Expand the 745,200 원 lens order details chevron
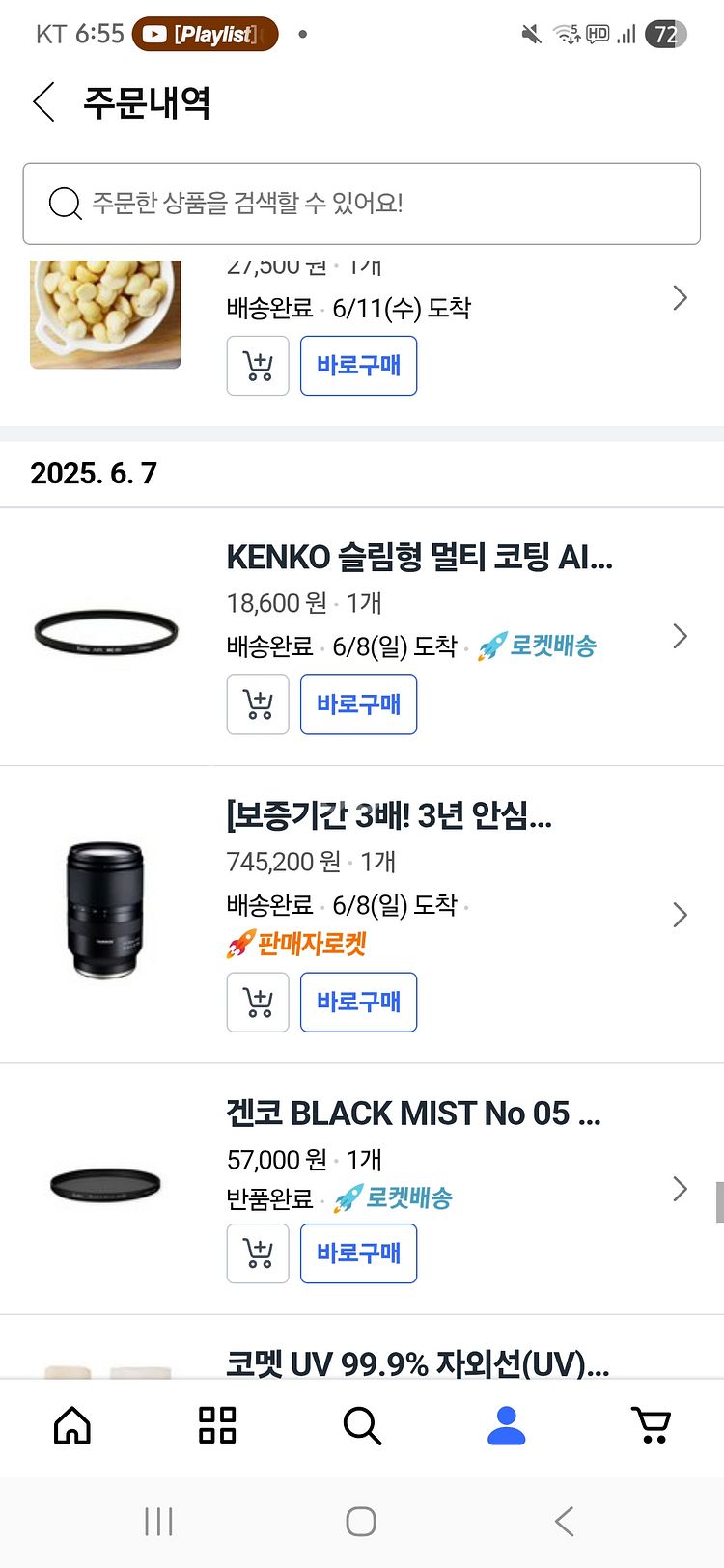 [x=680, y=915]
